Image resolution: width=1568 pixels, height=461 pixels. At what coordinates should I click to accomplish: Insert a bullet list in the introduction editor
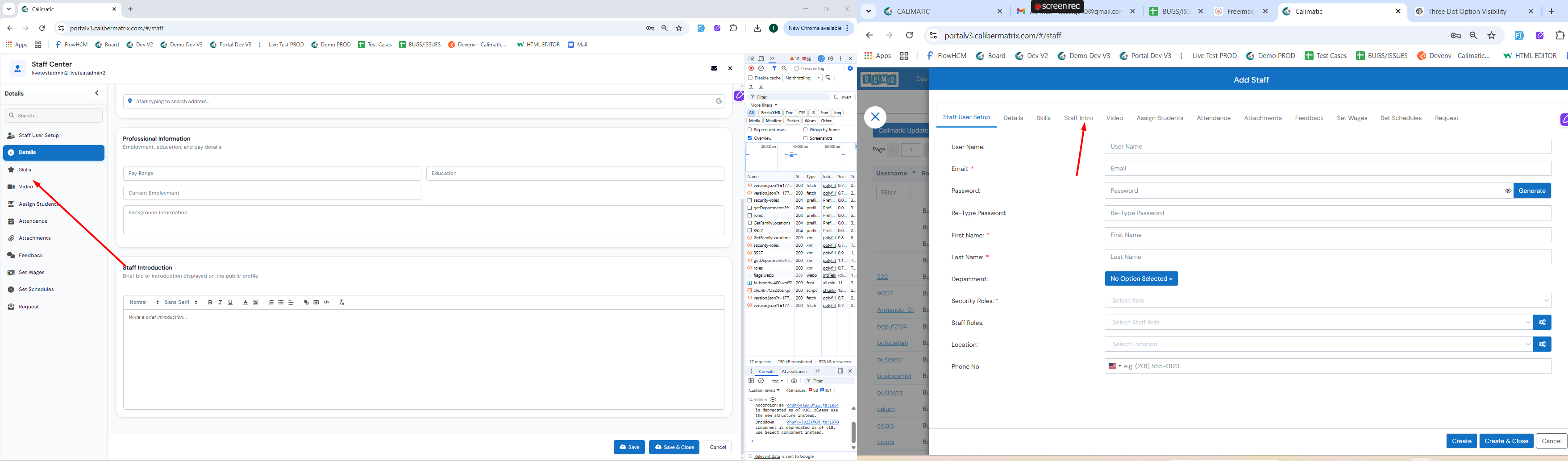pos(281,302)
